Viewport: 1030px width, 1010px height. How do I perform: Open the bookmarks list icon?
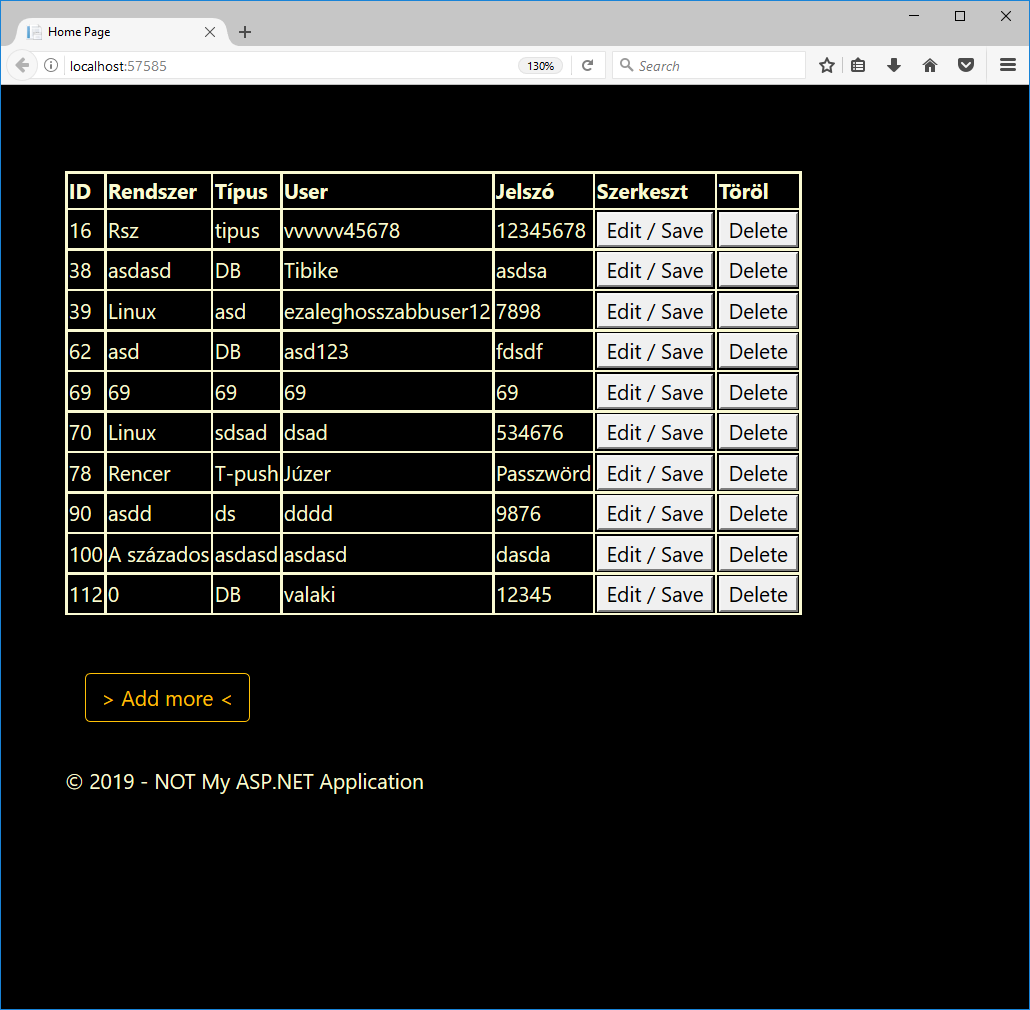coord(858,66)
